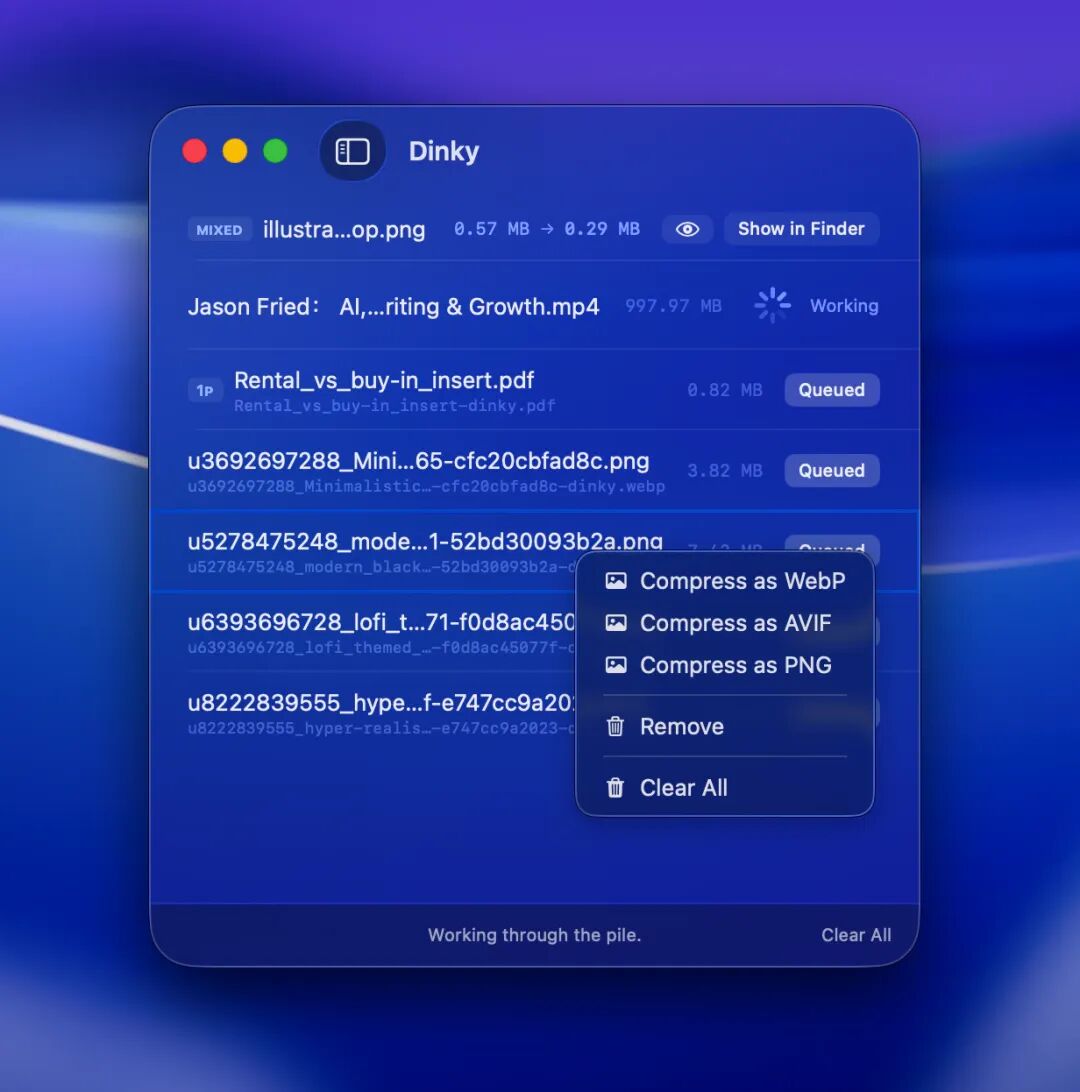Click the 997.97 MB size value
1080x1092 pixels.
(673, 306)
